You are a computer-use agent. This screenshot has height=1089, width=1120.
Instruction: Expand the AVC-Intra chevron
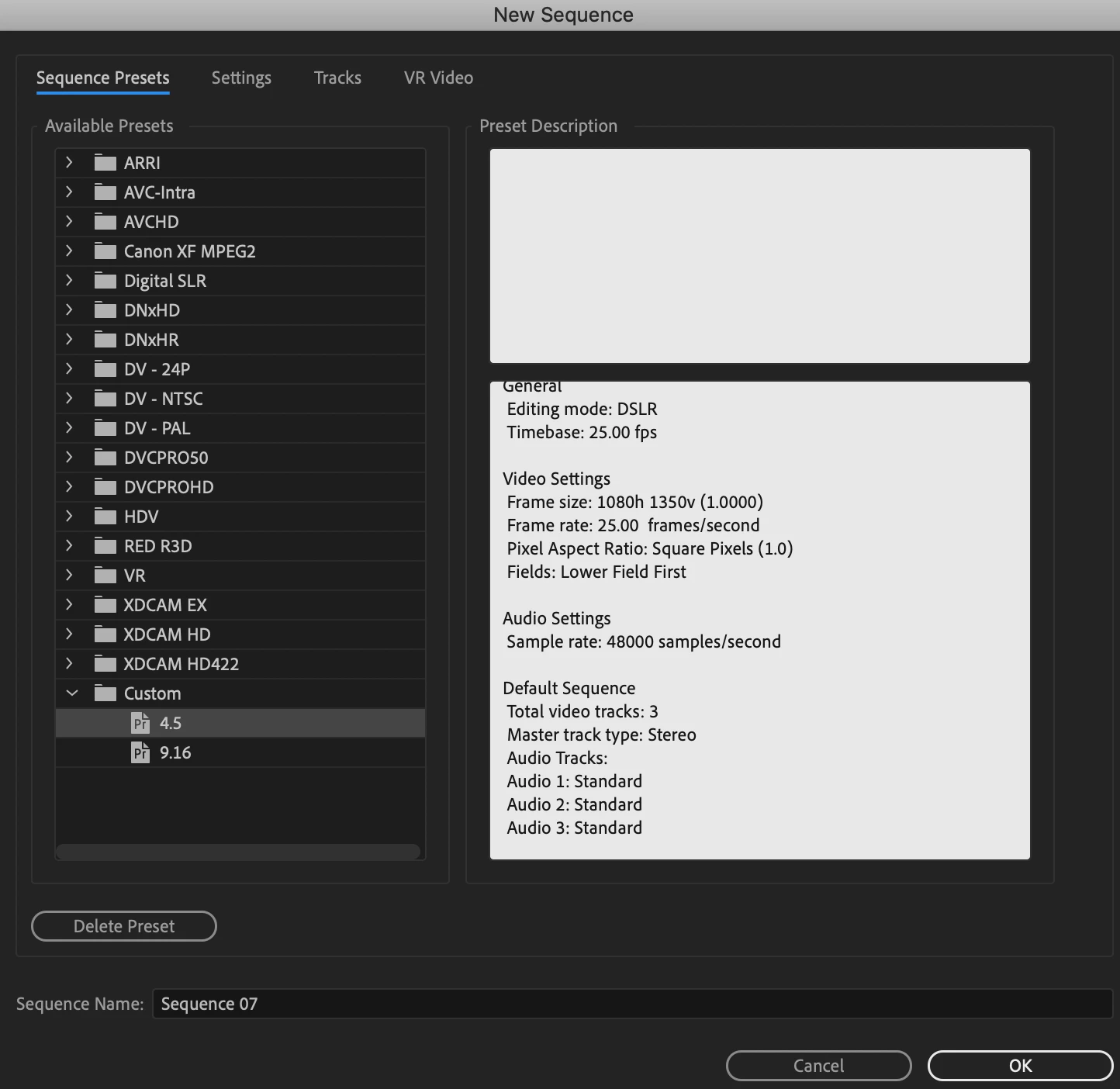pyautogui.click(x=69, y=192)
